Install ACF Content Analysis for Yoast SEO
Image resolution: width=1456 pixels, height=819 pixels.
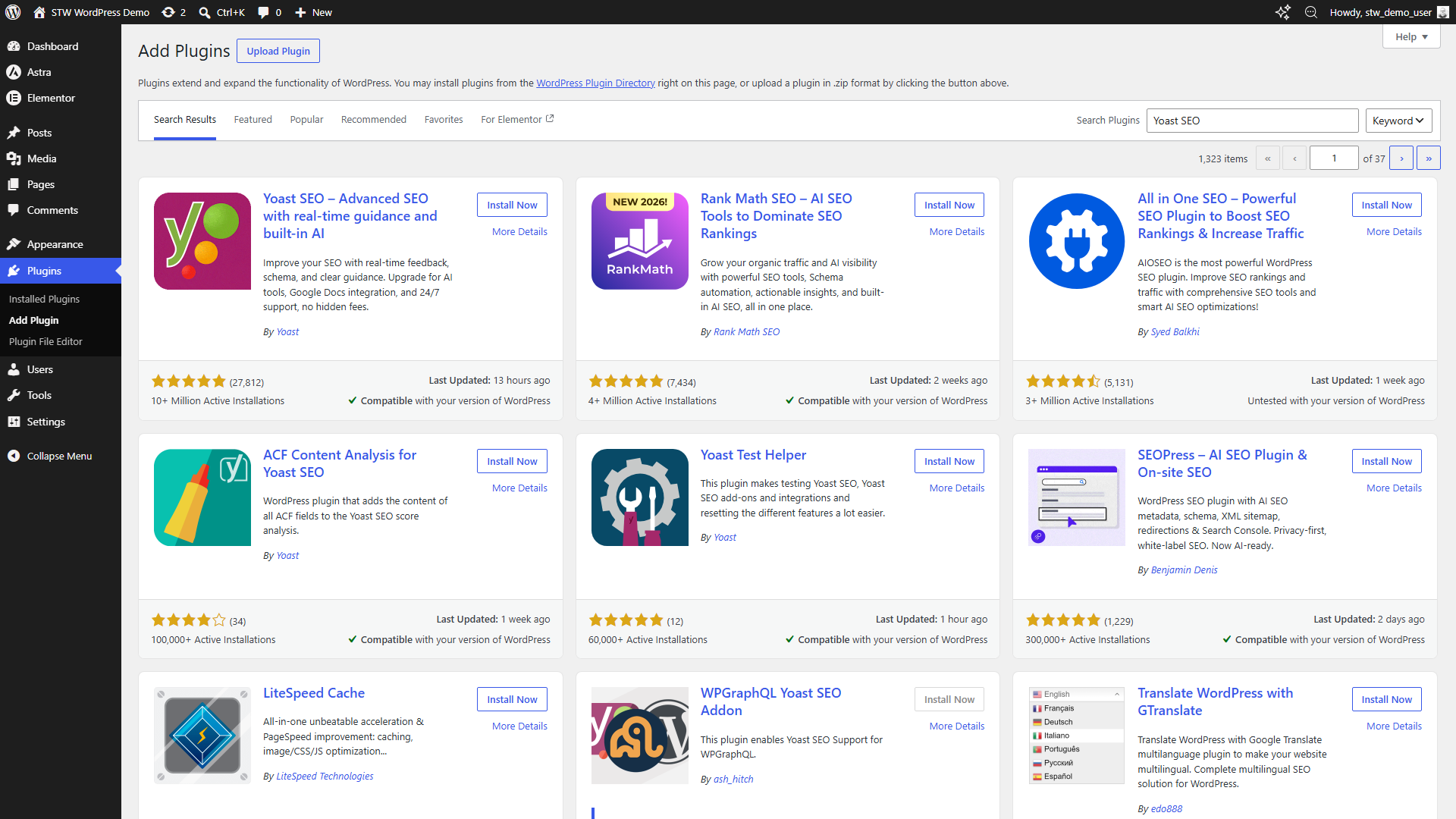coord(512,461)
